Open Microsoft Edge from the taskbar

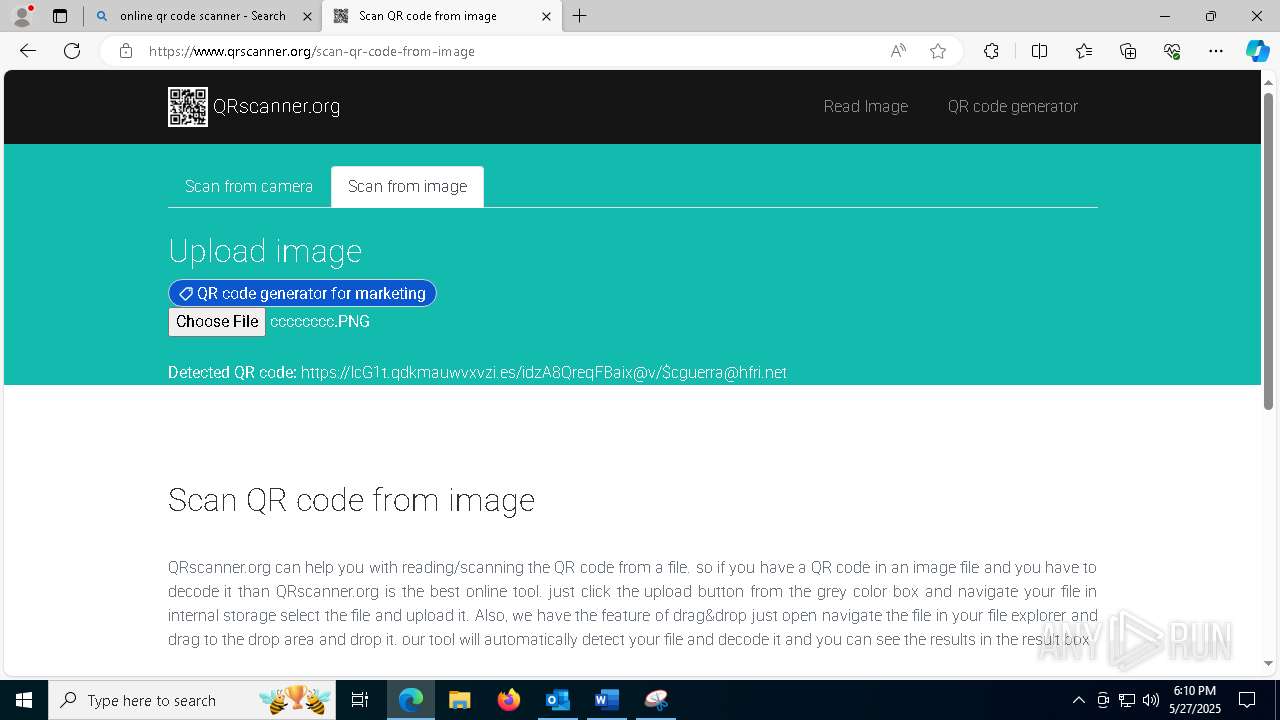tap(411, 700)
